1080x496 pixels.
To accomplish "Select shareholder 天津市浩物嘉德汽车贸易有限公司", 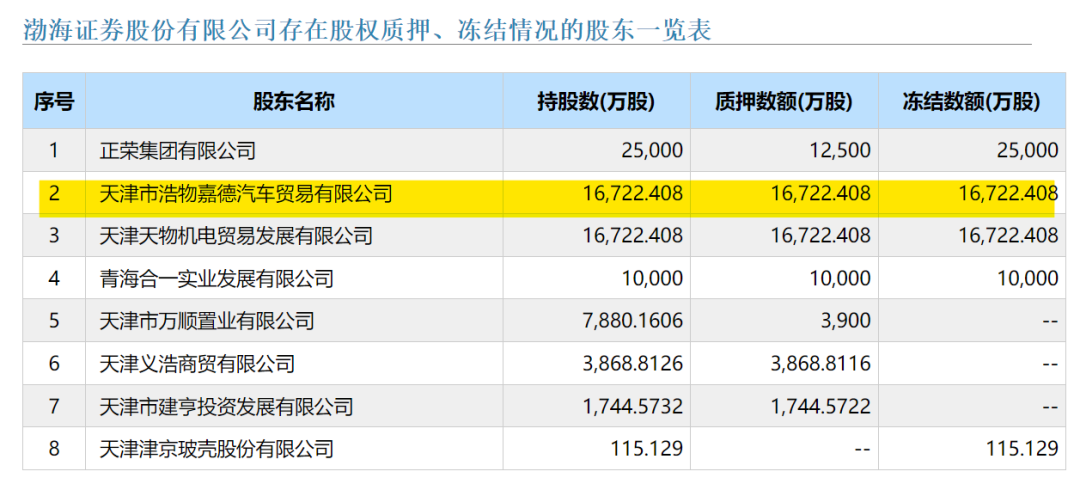I will point(246,193).
